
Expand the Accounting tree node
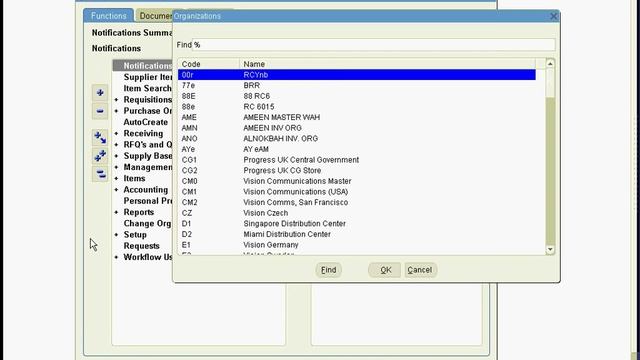[x=116, y=190]
